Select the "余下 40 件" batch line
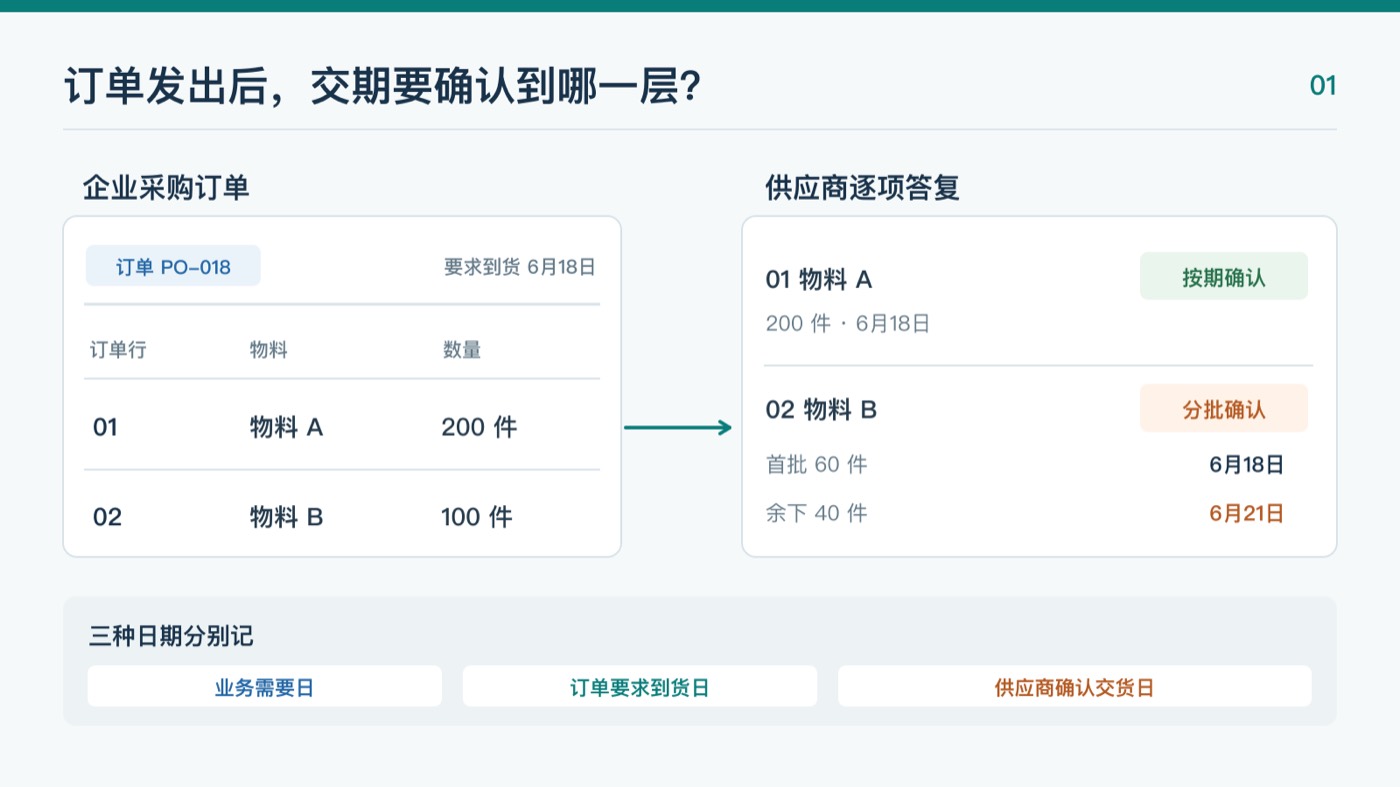The height and width of the screenshot is (787, 1400). pos(816,513)
